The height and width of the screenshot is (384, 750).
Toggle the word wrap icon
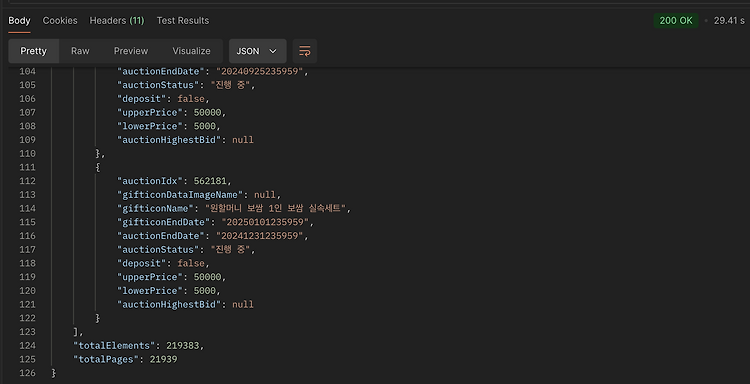[x=305, y=51]
